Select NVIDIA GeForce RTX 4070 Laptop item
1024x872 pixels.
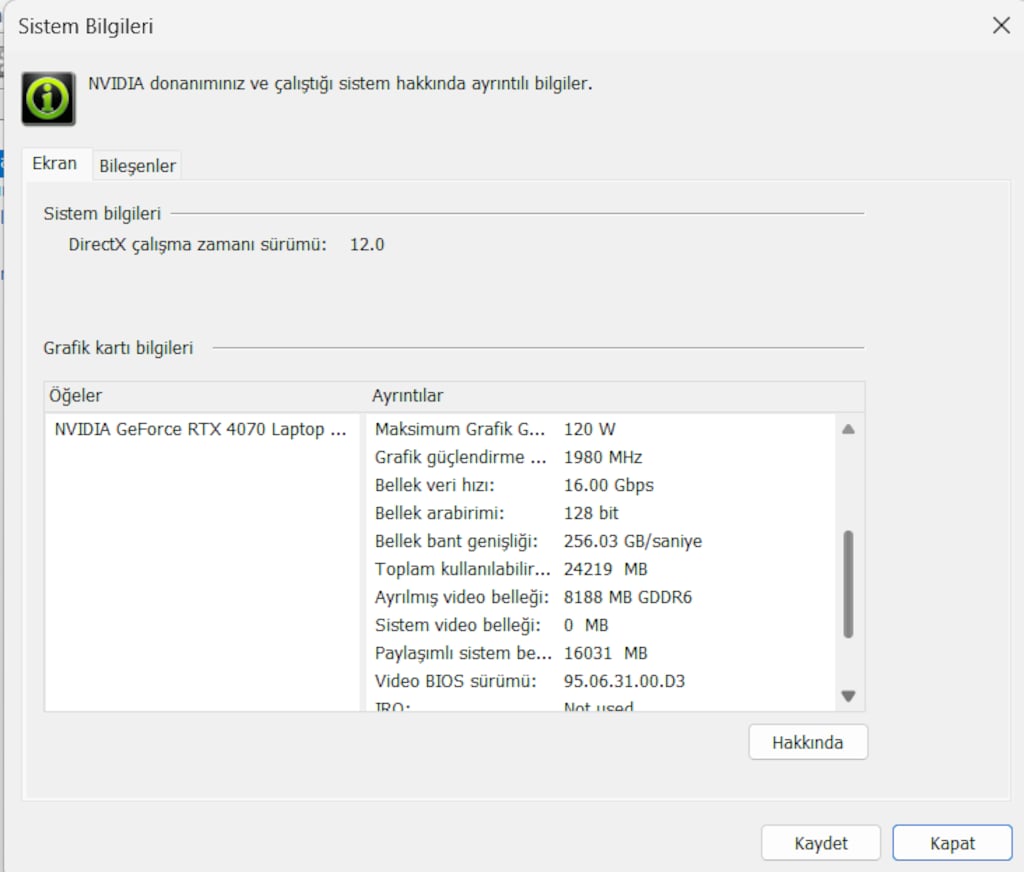click(x=200, y=429)
